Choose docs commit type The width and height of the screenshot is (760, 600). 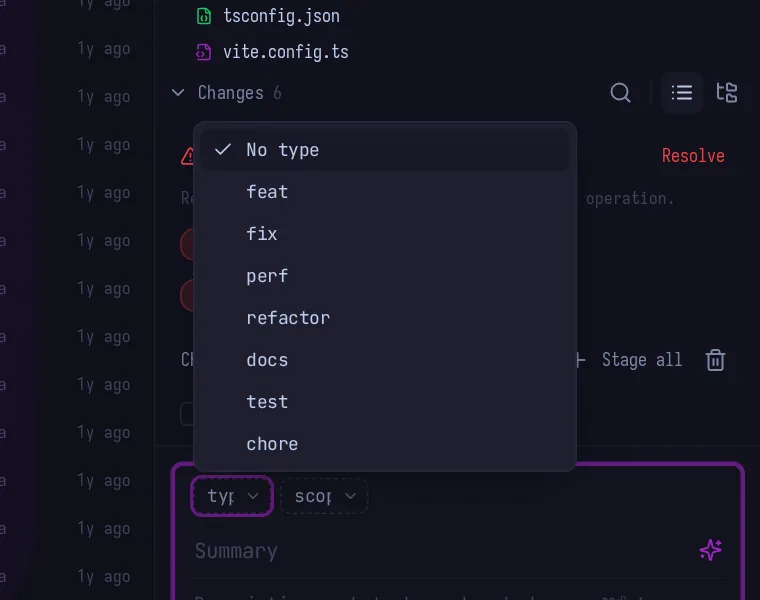[x=384, y=360]
